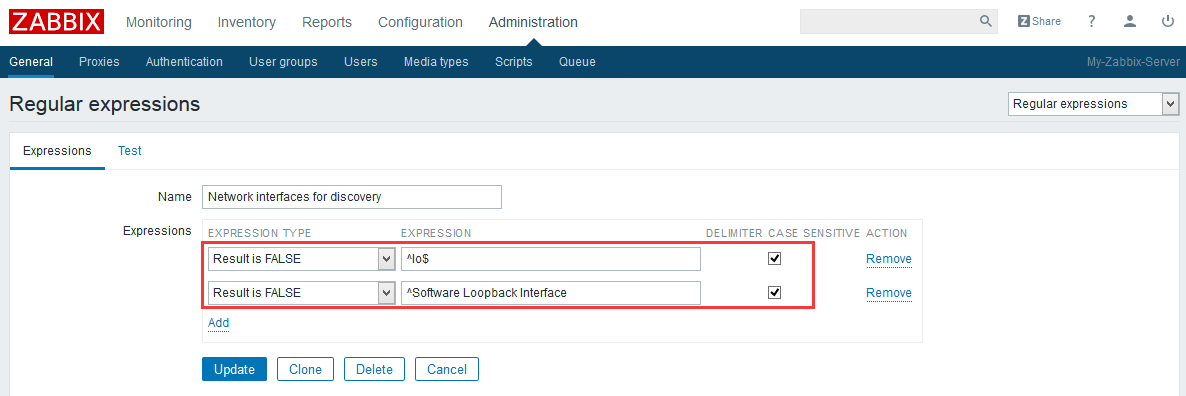1186x396 pixels.
Task: Open the Monitoring menu
Action: 159,23
